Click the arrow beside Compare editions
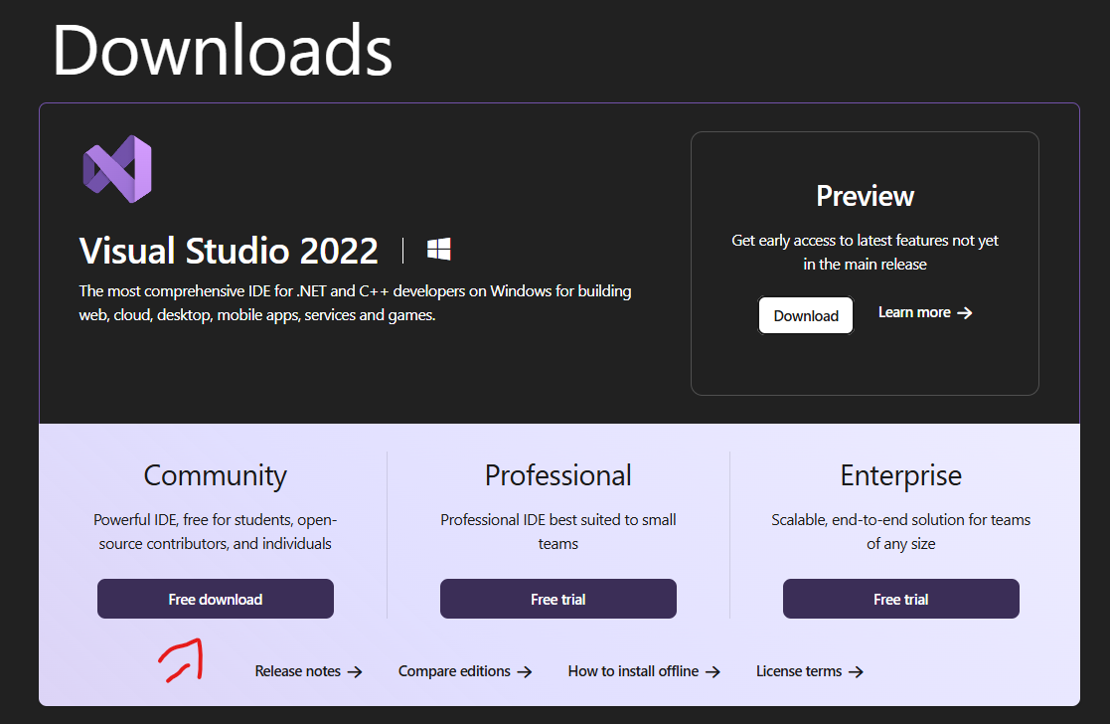Screen dimensions: 1110x724 click(x=525, y=672)
